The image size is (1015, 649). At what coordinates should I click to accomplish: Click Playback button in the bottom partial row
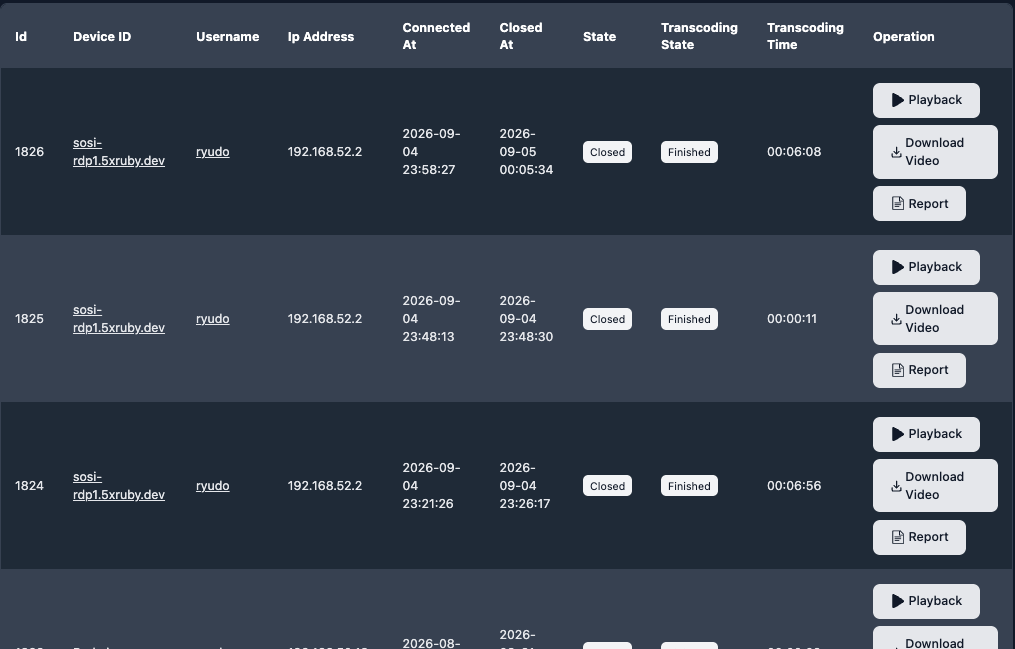[926, 601]
